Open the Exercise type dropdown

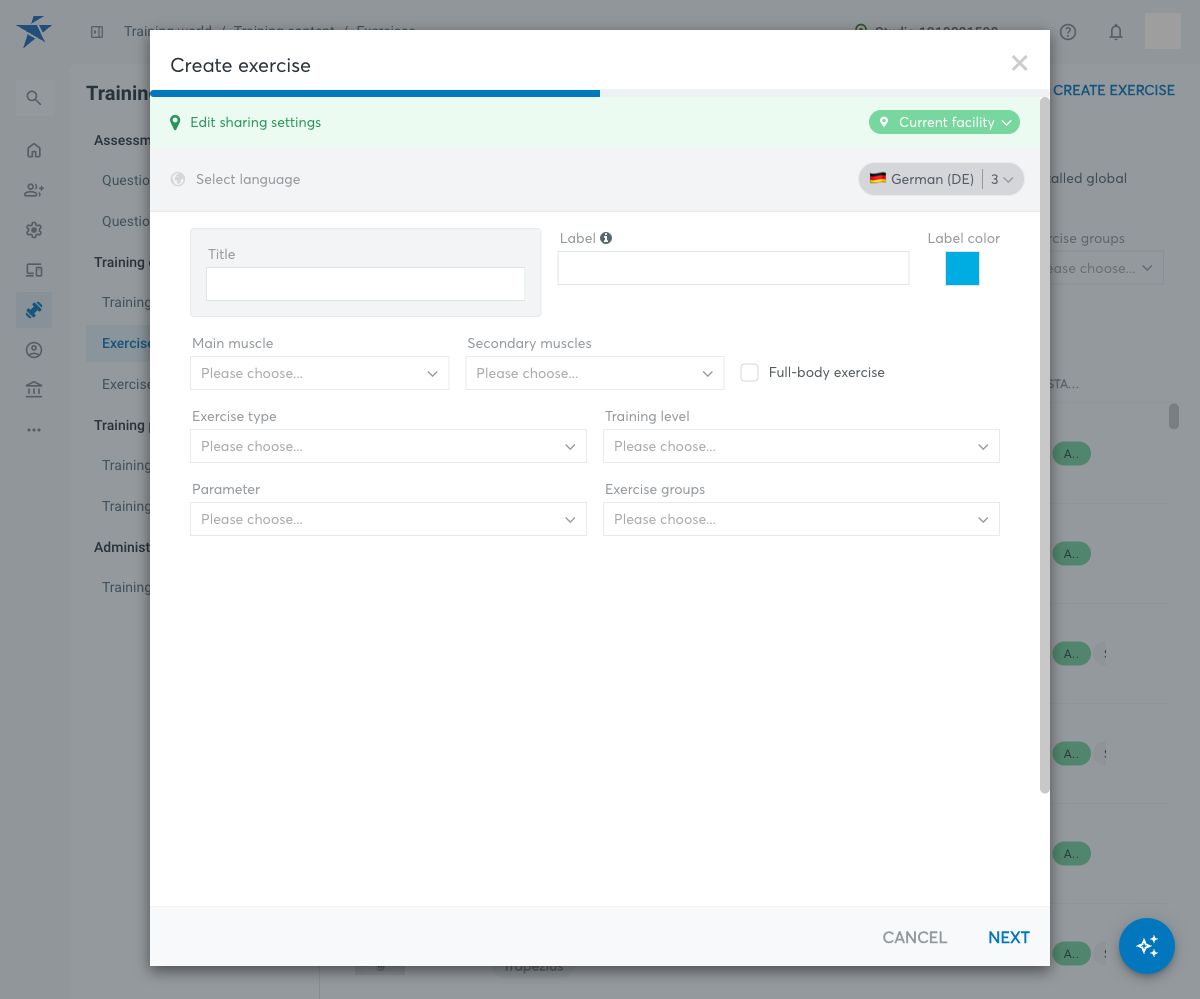[388, 446]
